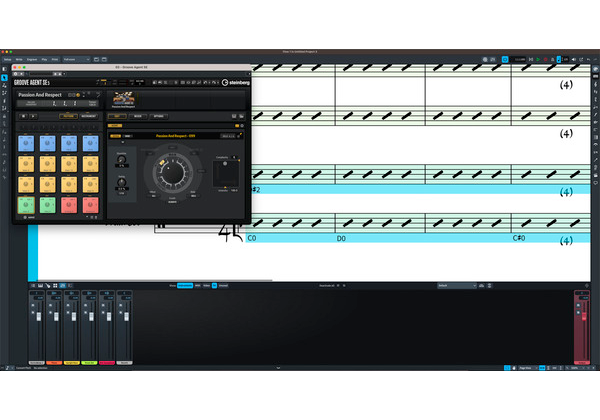
Task: Select the PATTERN pad mode button
Action: click(x=68, y=116)
